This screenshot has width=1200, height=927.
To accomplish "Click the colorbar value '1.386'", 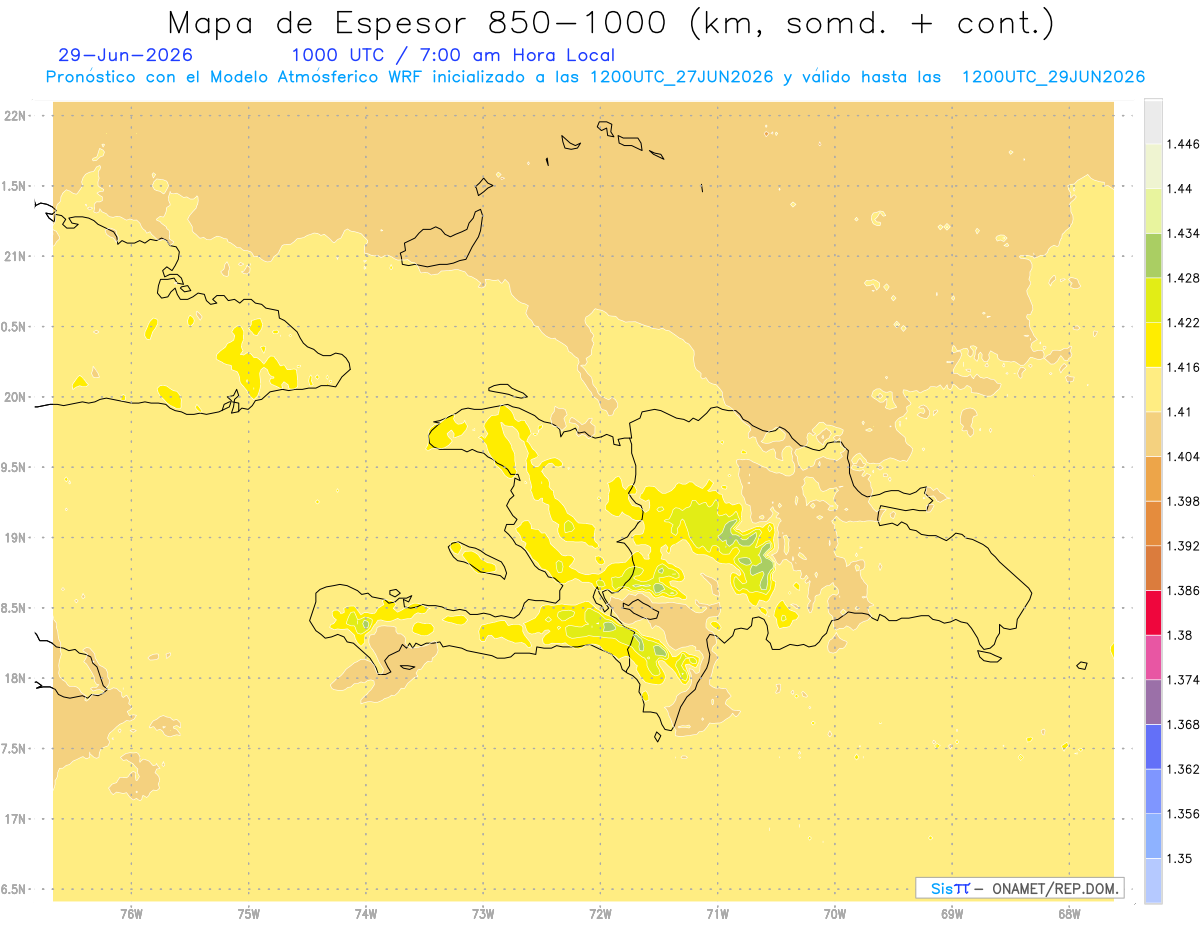I will [x=1185, y=590].
